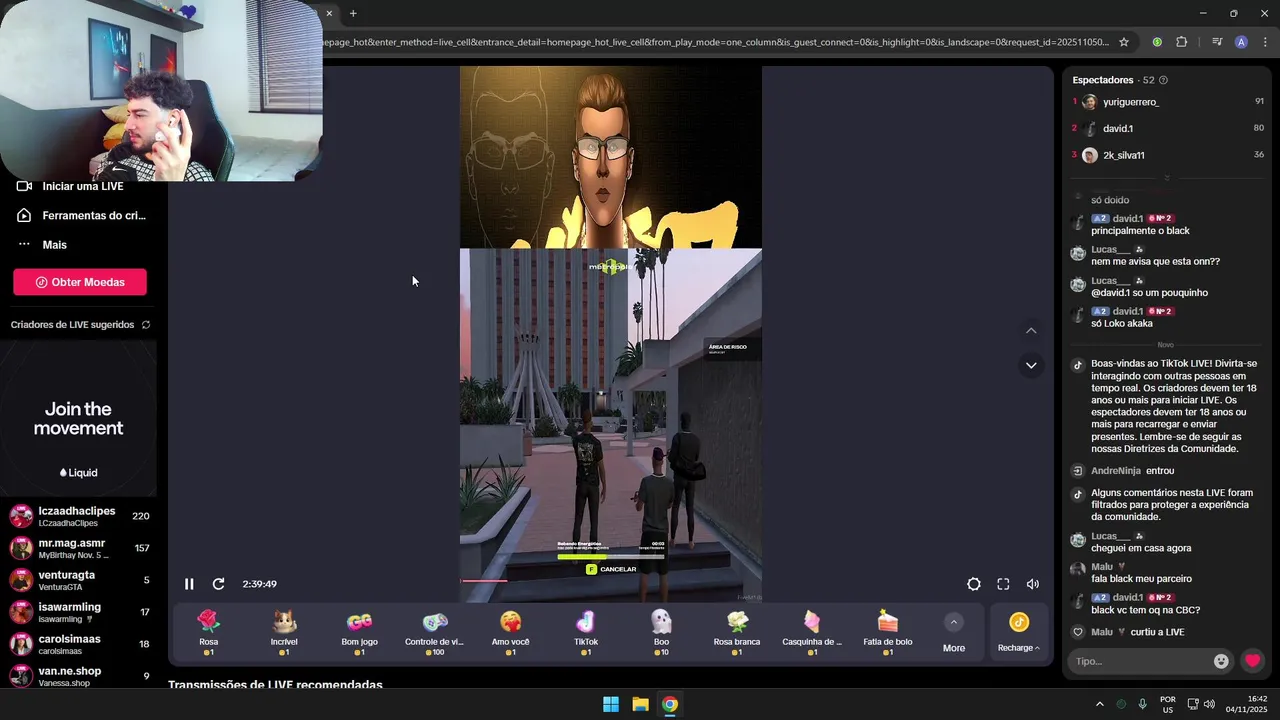Open carolsimaas live channel
This screenshot has height=720, width=1280.
(78, 644)
